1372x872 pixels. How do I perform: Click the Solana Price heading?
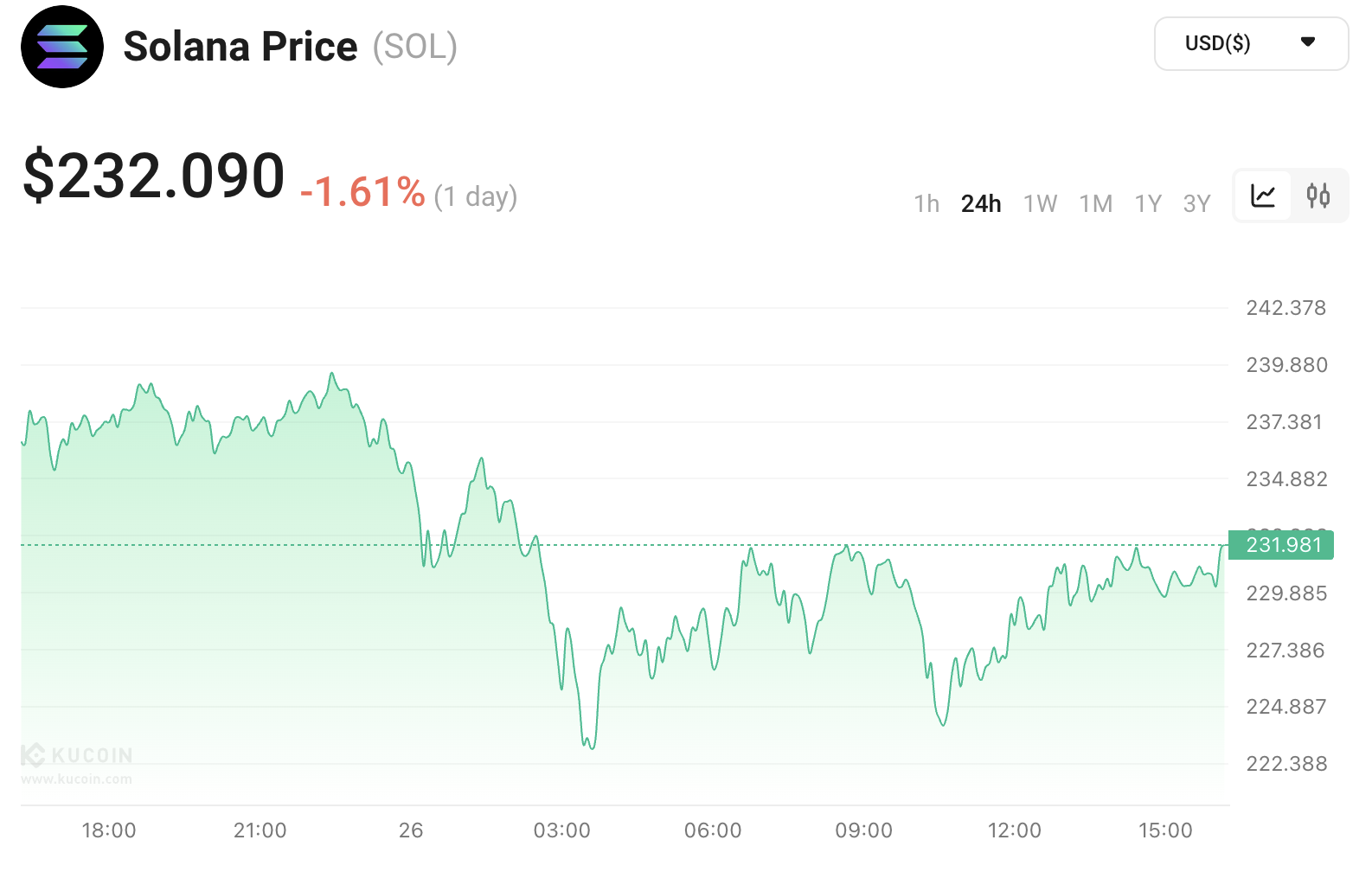240,47
